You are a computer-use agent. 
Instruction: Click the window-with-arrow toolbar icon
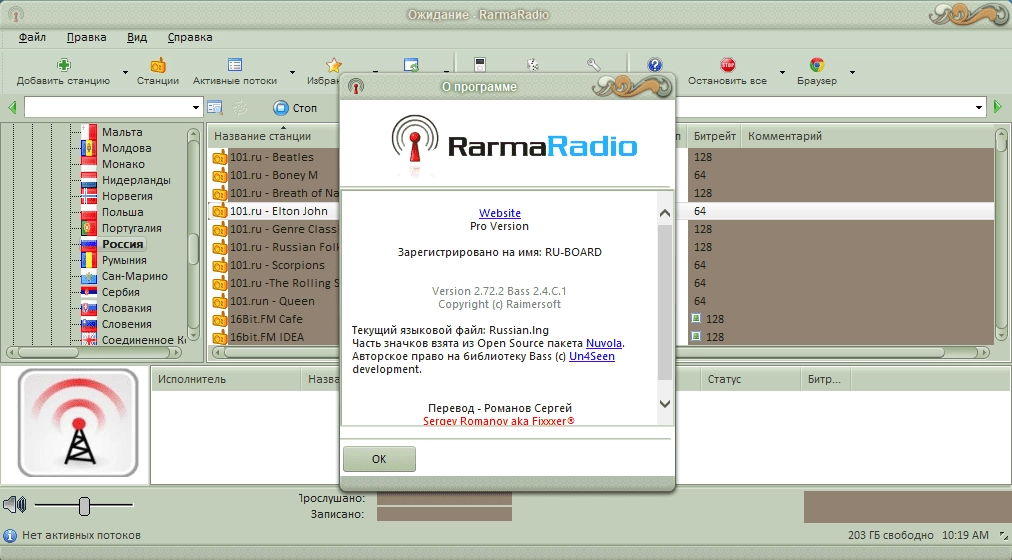point(411,65)
